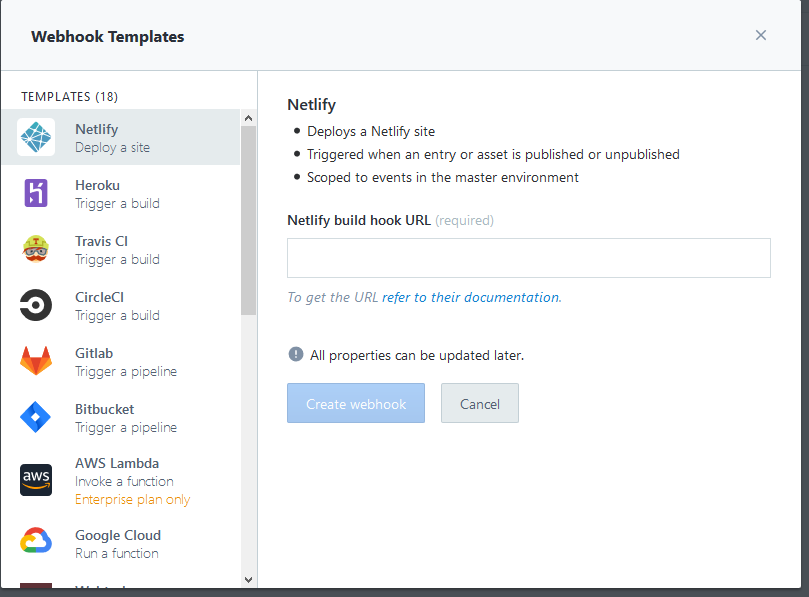
Task: Click All properties can be updated later text
Action: click(417, 356)
